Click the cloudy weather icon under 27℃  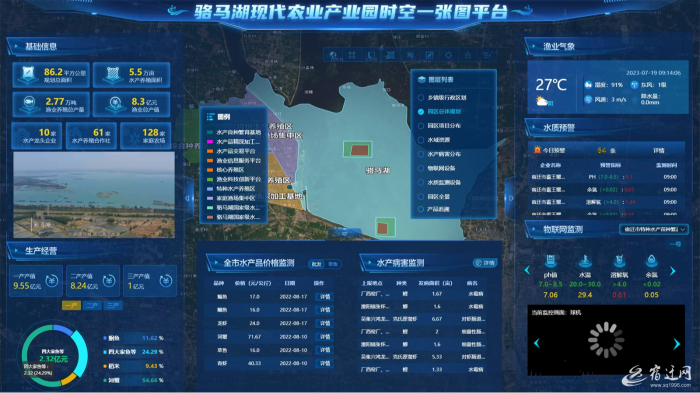[543, 102]
